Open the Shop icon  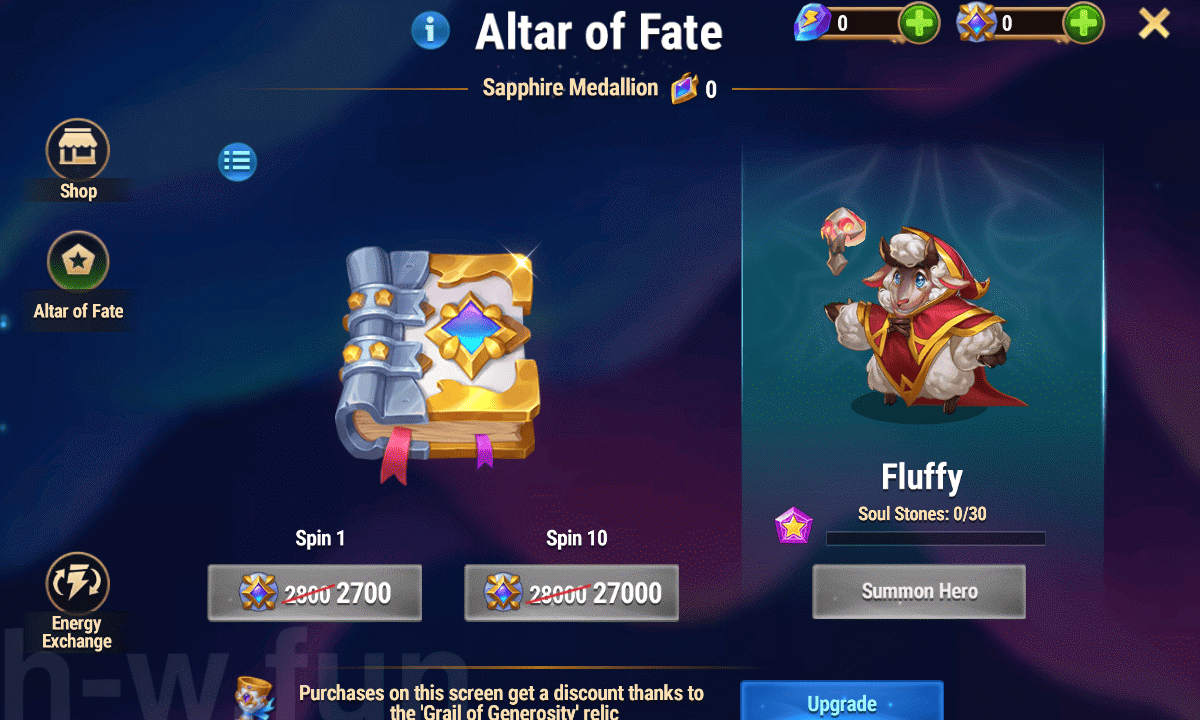point(78,151)
